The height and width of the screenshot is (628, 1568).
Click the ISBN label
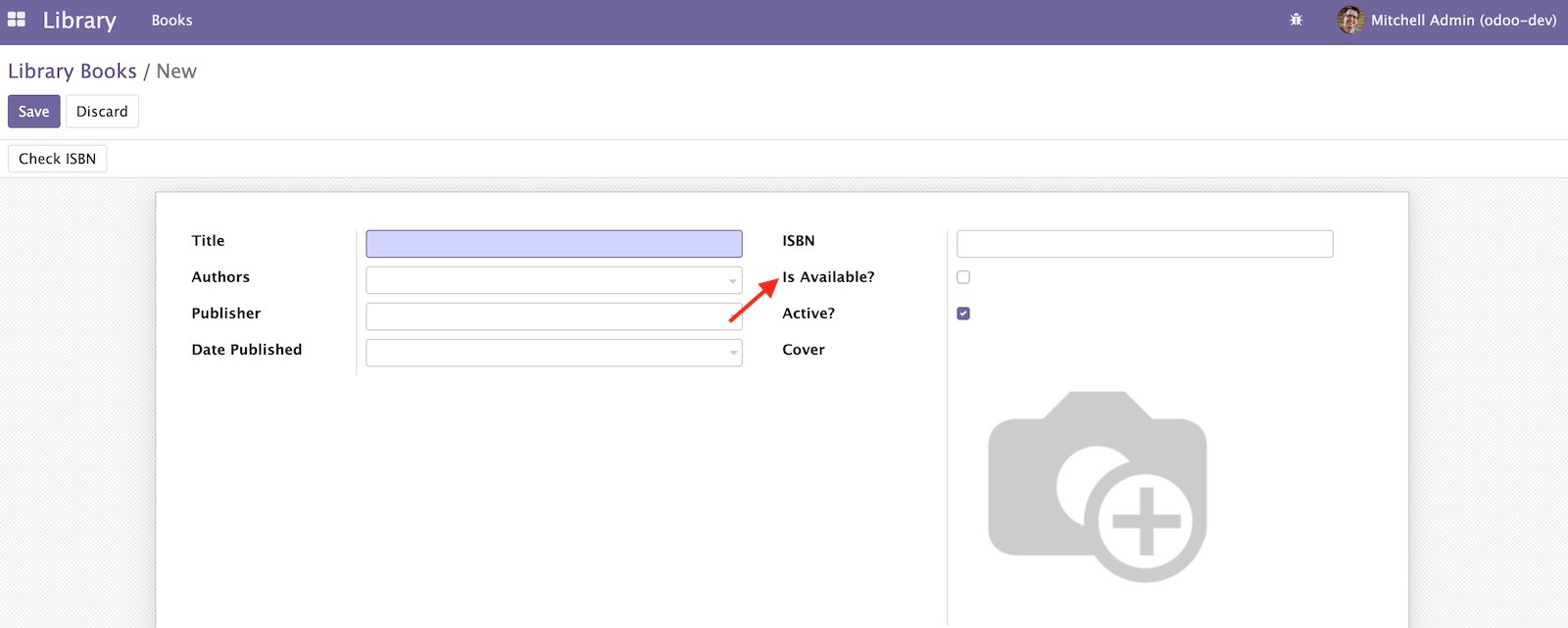click(x=799, y=241)
